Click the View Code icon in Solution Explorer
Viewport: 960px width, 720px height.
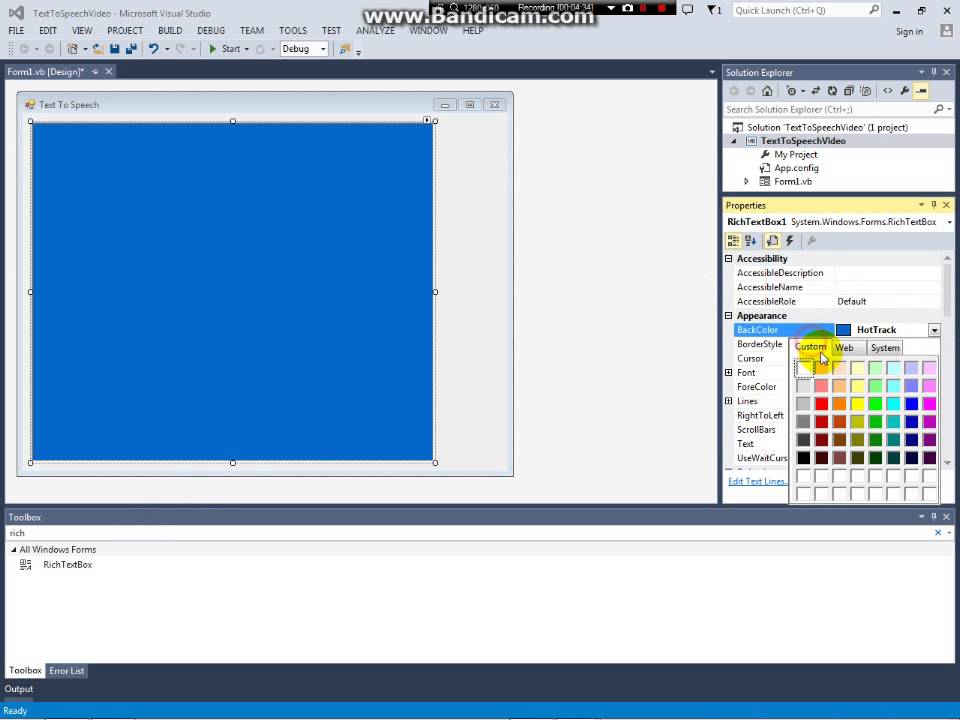coord(888,91)
